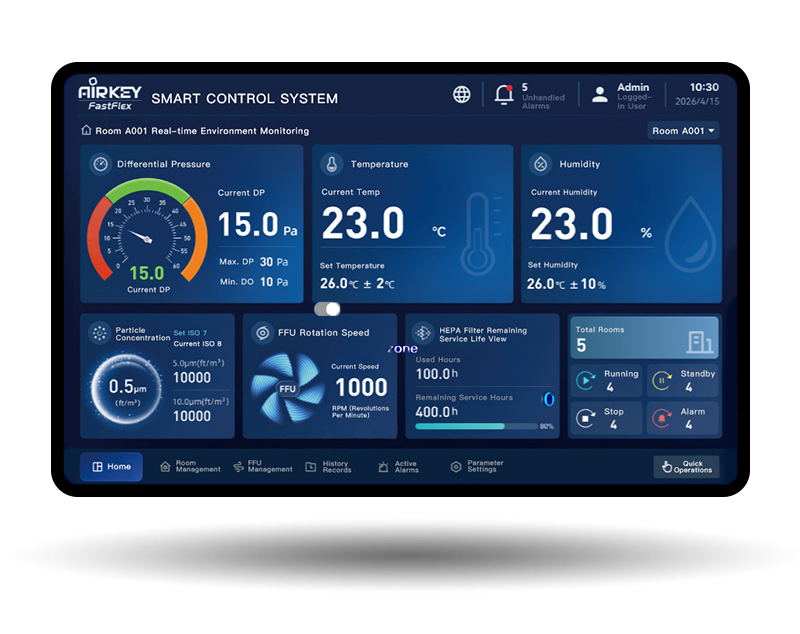The image size is (800, 634).
Task: Toggle the switch below the Temperature card
Action: [x=327, y=309]
